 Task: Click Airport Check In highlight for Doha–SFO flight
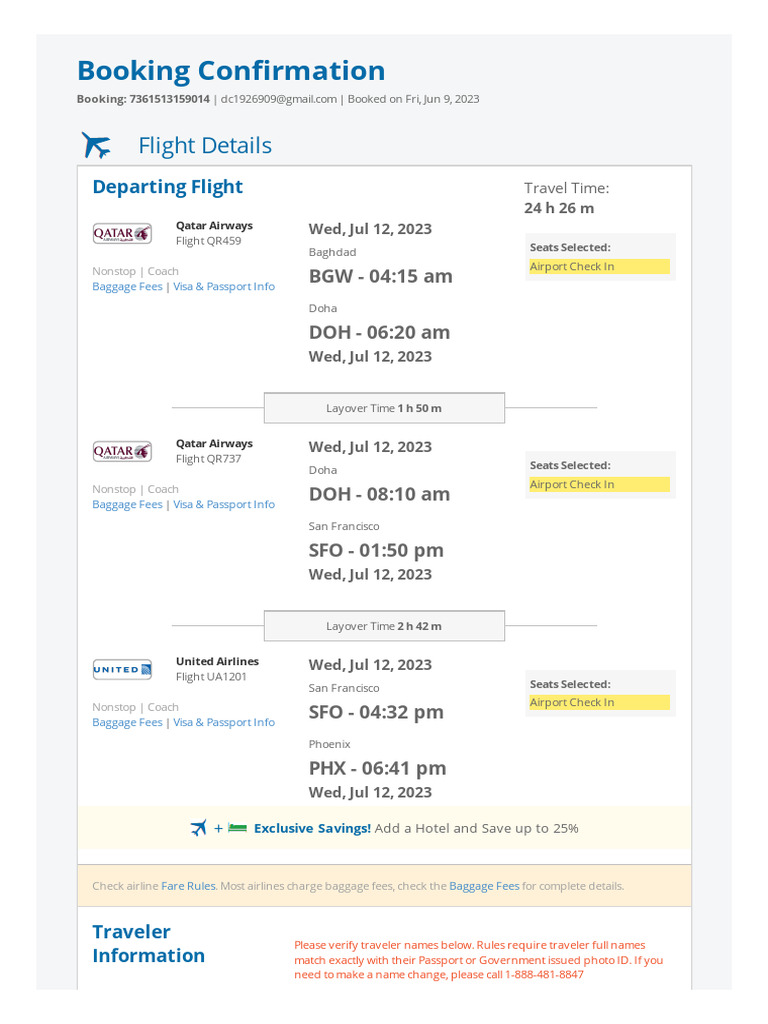599,485
